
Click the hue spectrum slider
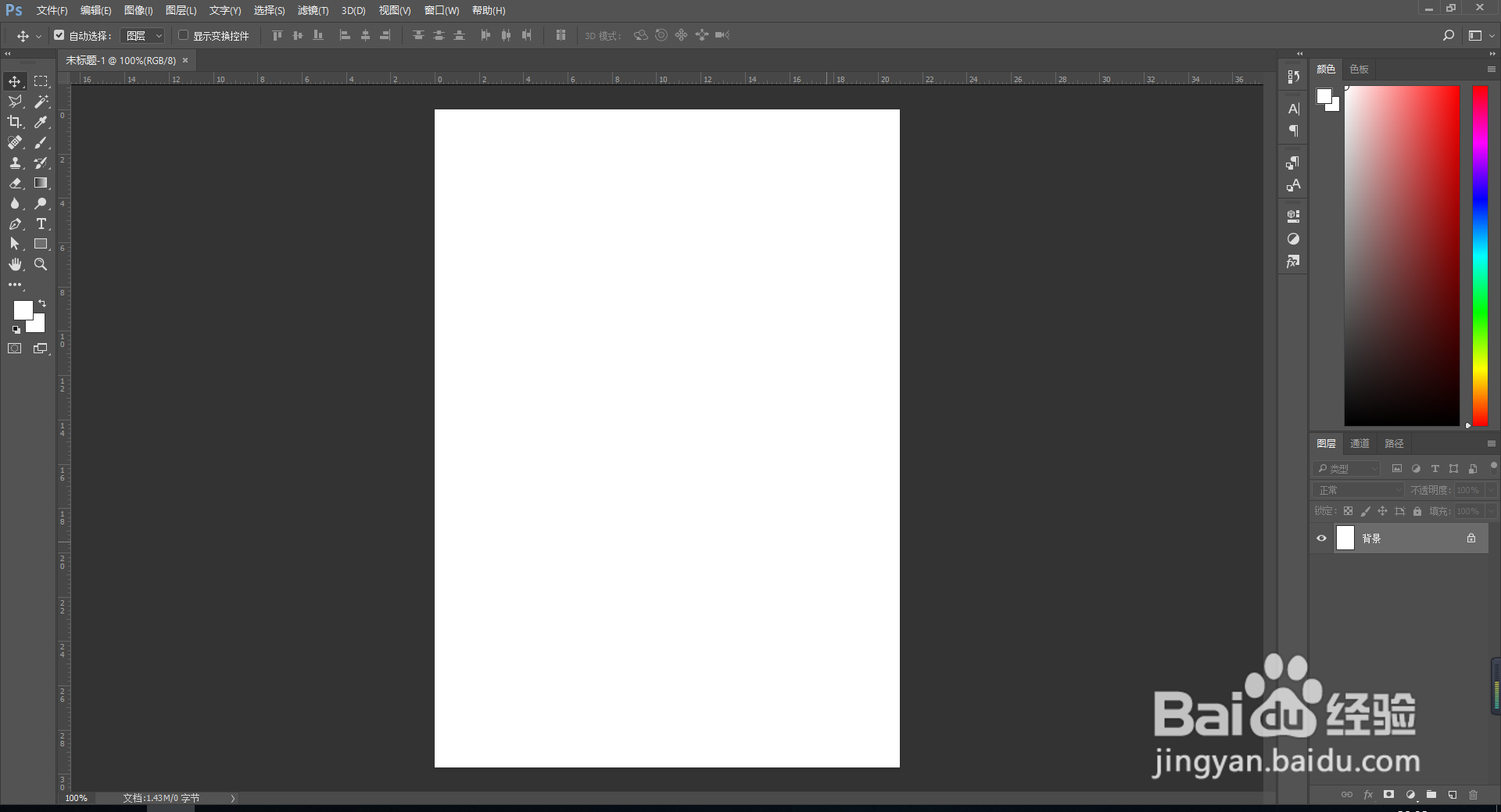pos(1480,256)
